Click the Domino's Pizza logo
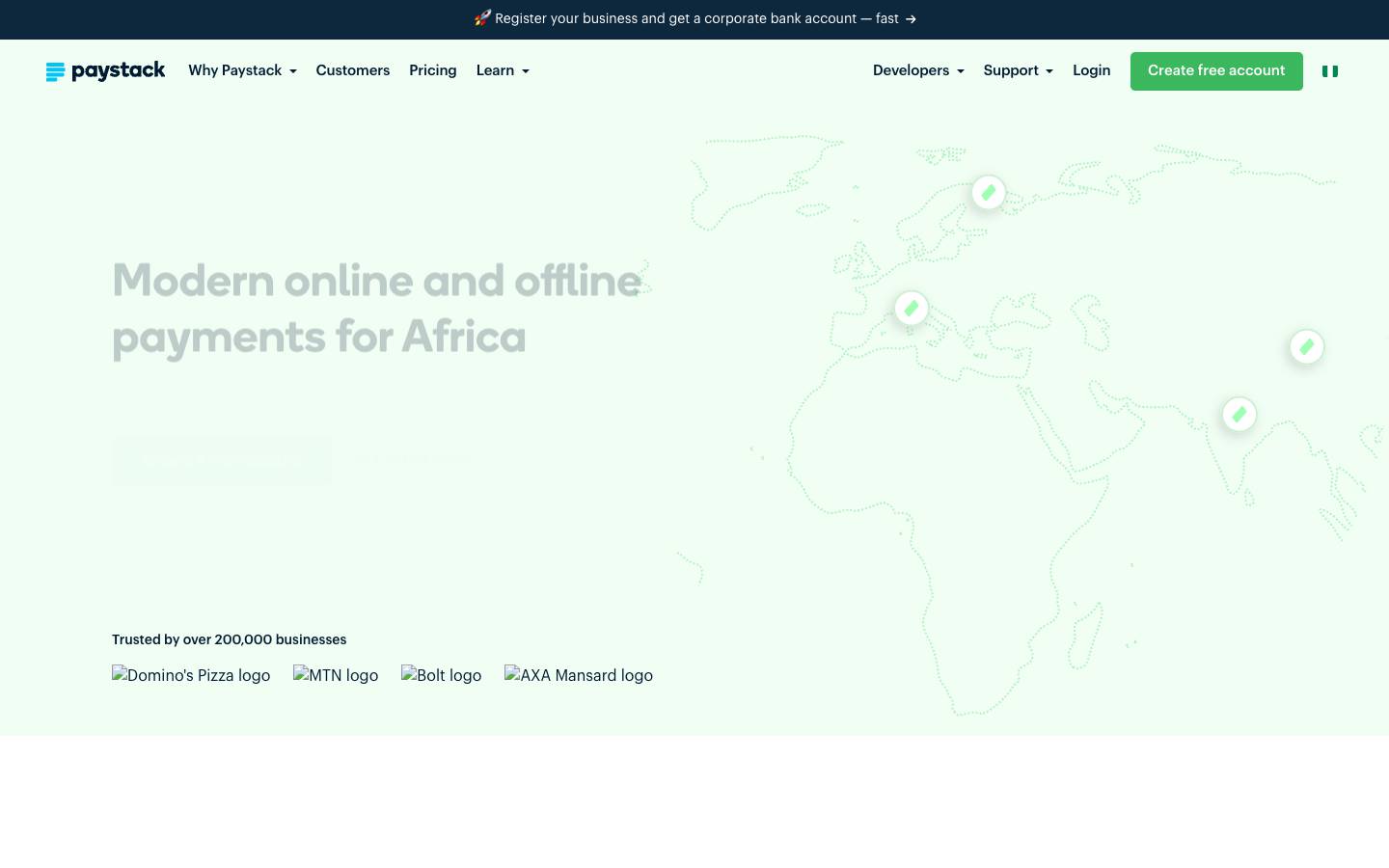The height and width of the screenshot is (868, 1389). pyautogui.click(x=191, y=675)
